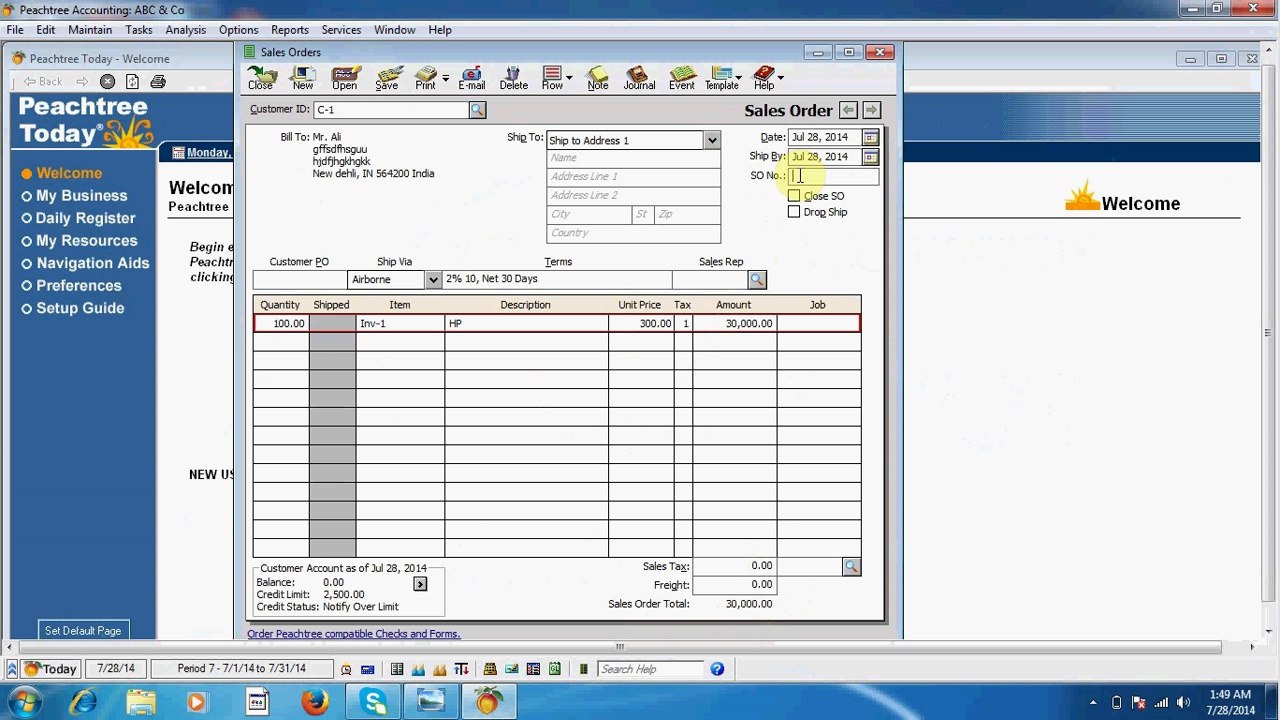E-mail the sales order
1280x720 pixels.
pyautogui.click(x=471, y=78)
